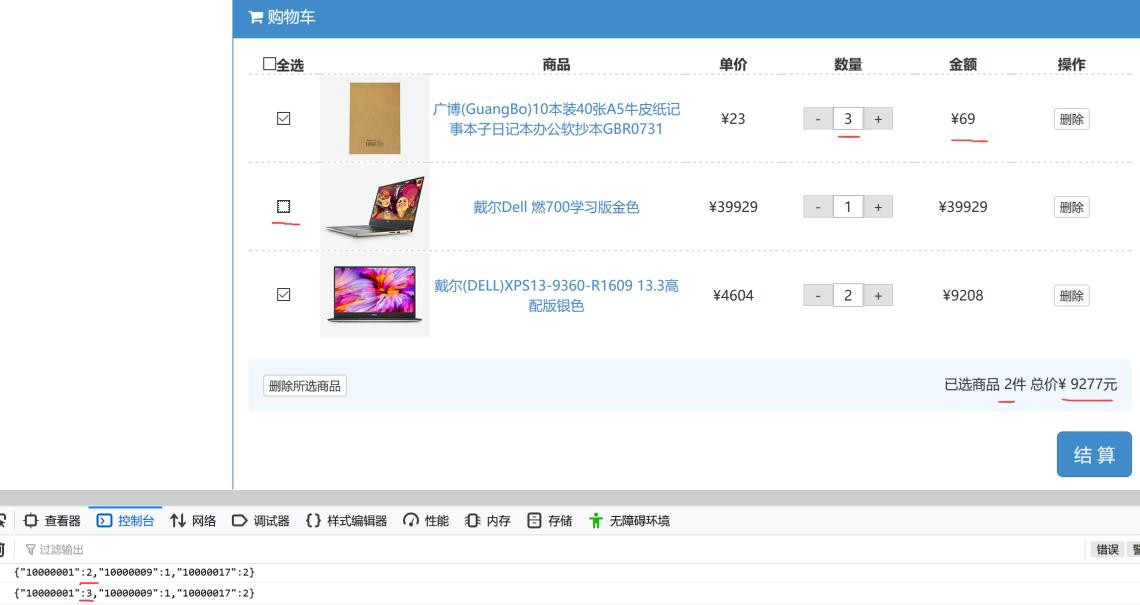Open the 存储 storage tab
1140x605 pixels.
[x=550, y=521]
